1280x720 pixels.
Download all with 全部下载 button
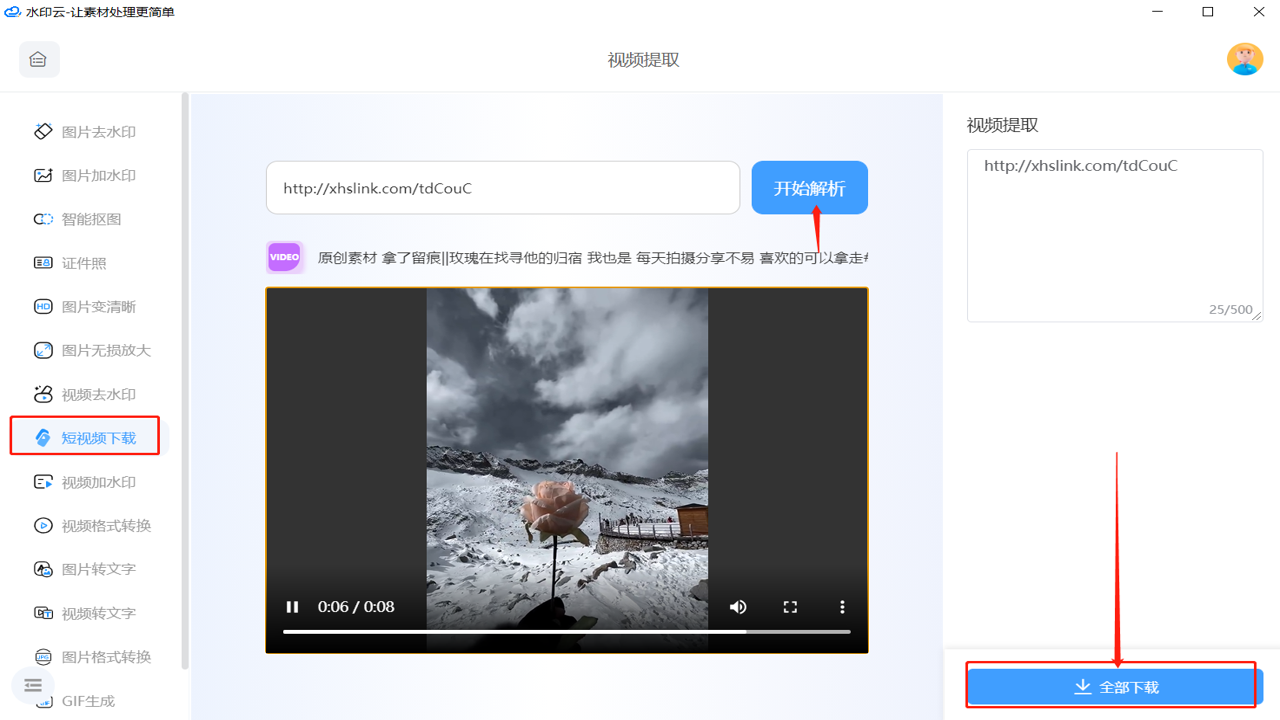pyautogui.click(x=1115, y=687)
